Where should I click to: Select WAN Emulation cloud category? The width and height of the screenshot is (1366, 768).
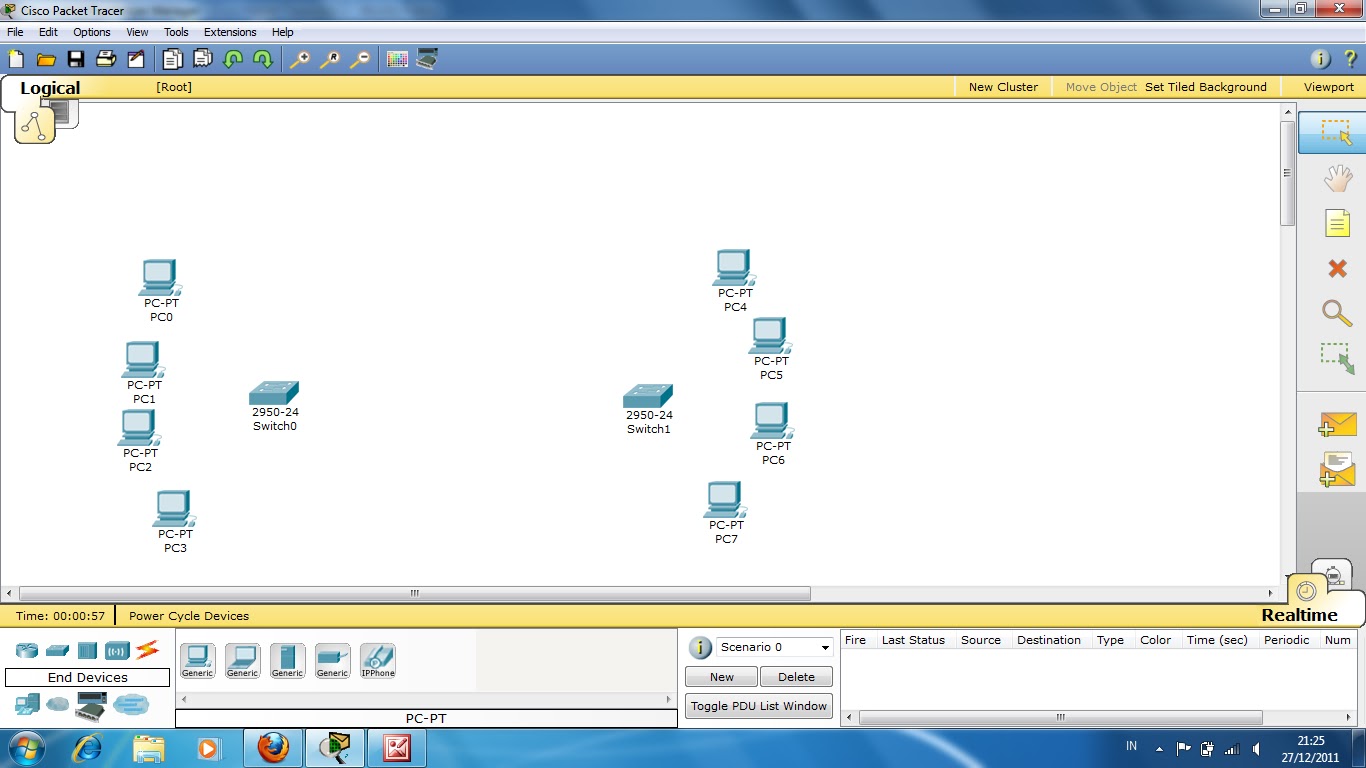pos(58,705)
